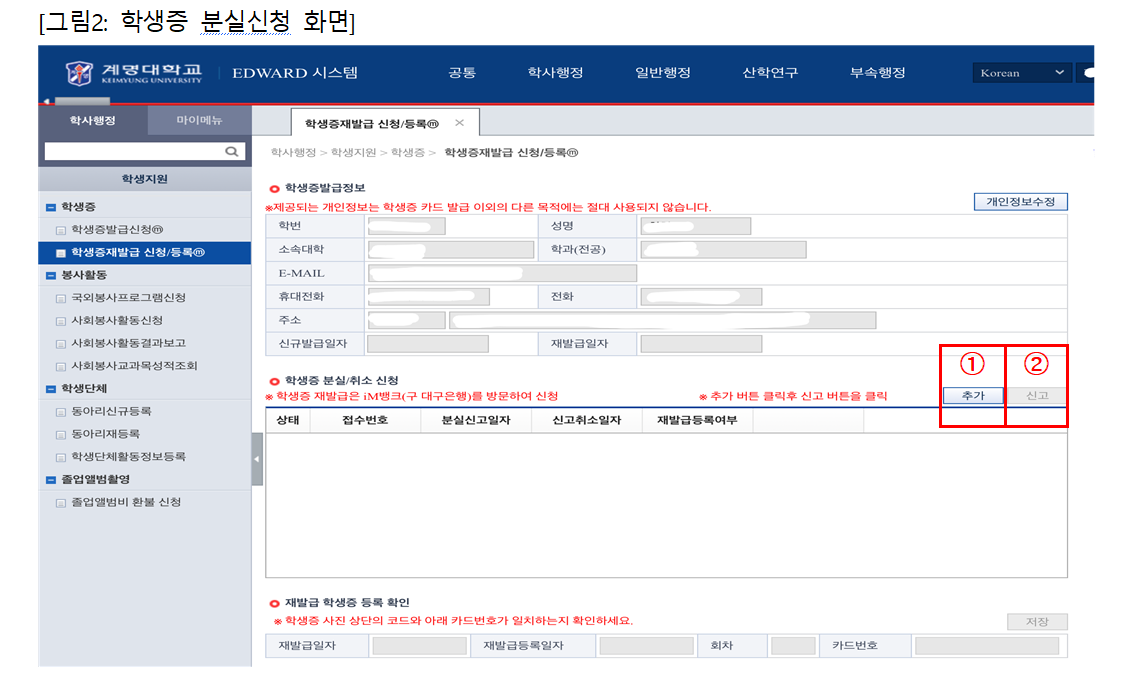Screen dimensions: 1126x685
Task: Click the page icon beside 졸업앨범비 환불 신청
Action: tap(61, 503)
